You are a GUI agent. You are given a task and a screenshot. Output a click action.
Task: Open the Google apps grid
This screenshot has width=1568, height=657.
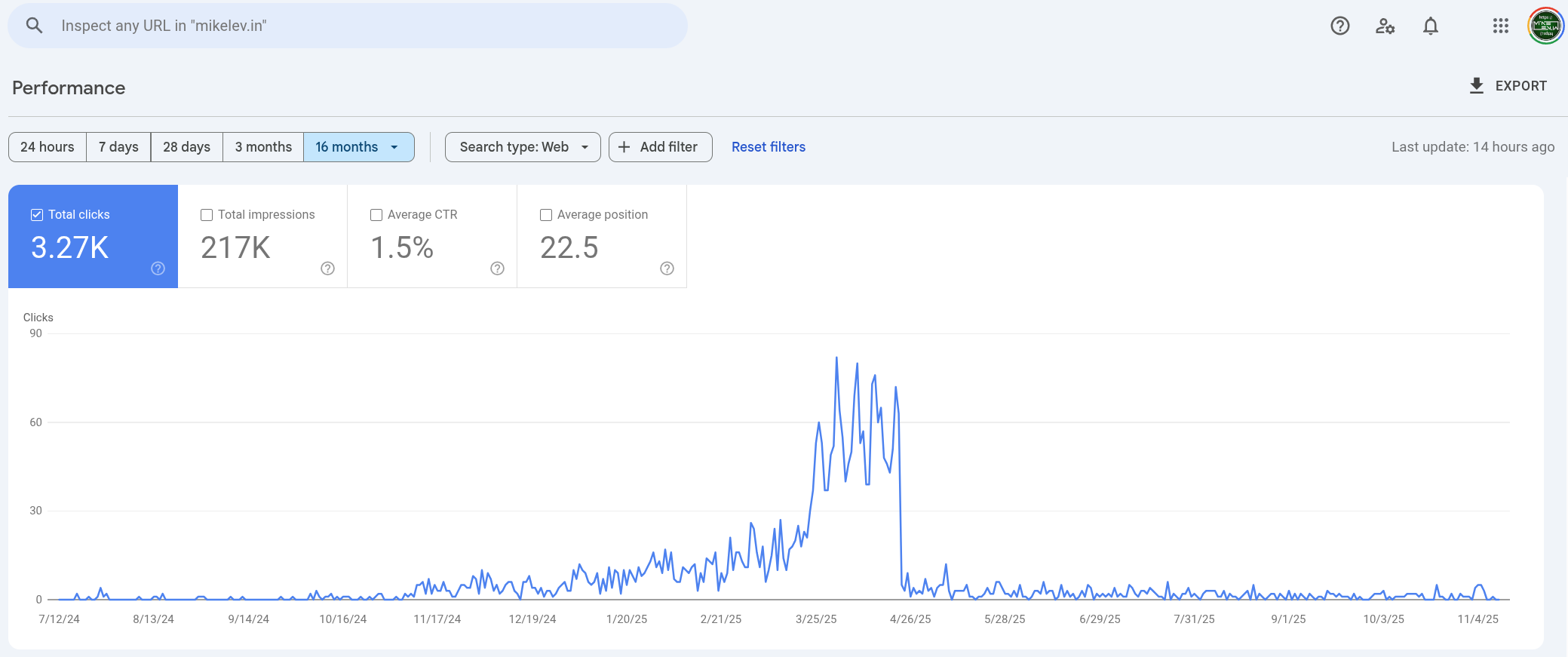coord(1501,26)
